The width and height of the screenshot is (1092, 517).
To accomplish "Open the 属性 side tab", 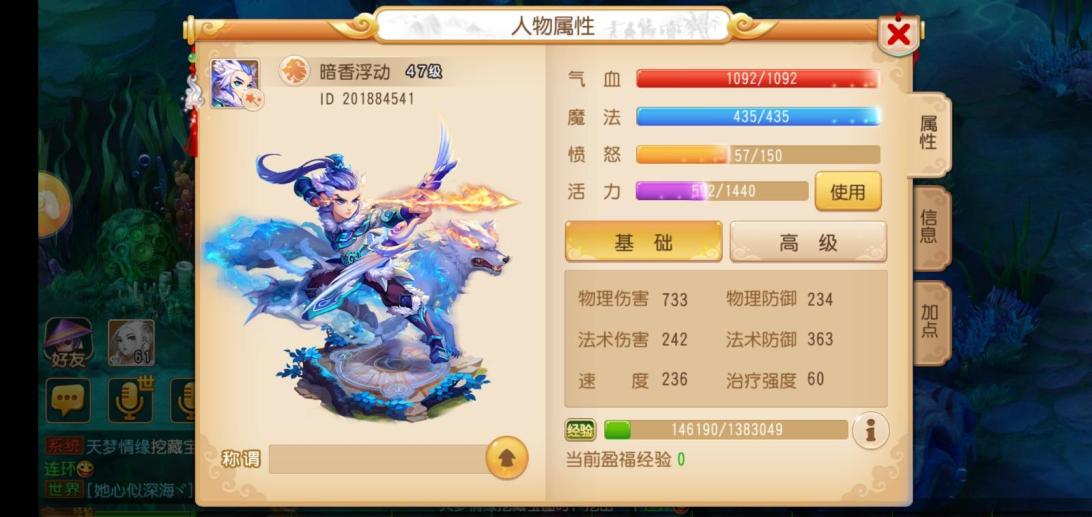I will (928, 133).
